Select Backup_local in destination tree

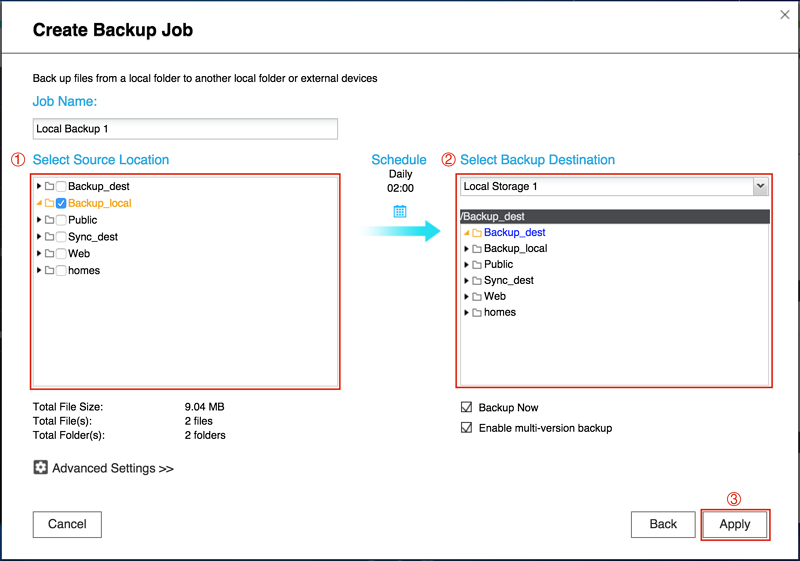coord(515,248)
